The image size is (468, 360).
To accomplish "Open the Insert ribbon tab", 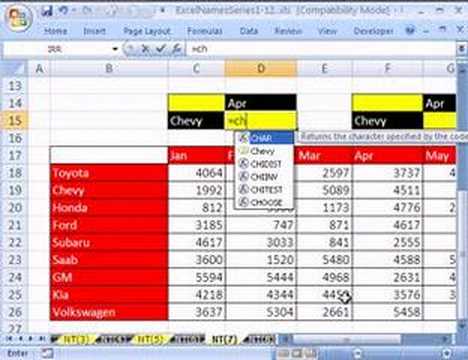I will click(94, 31).
